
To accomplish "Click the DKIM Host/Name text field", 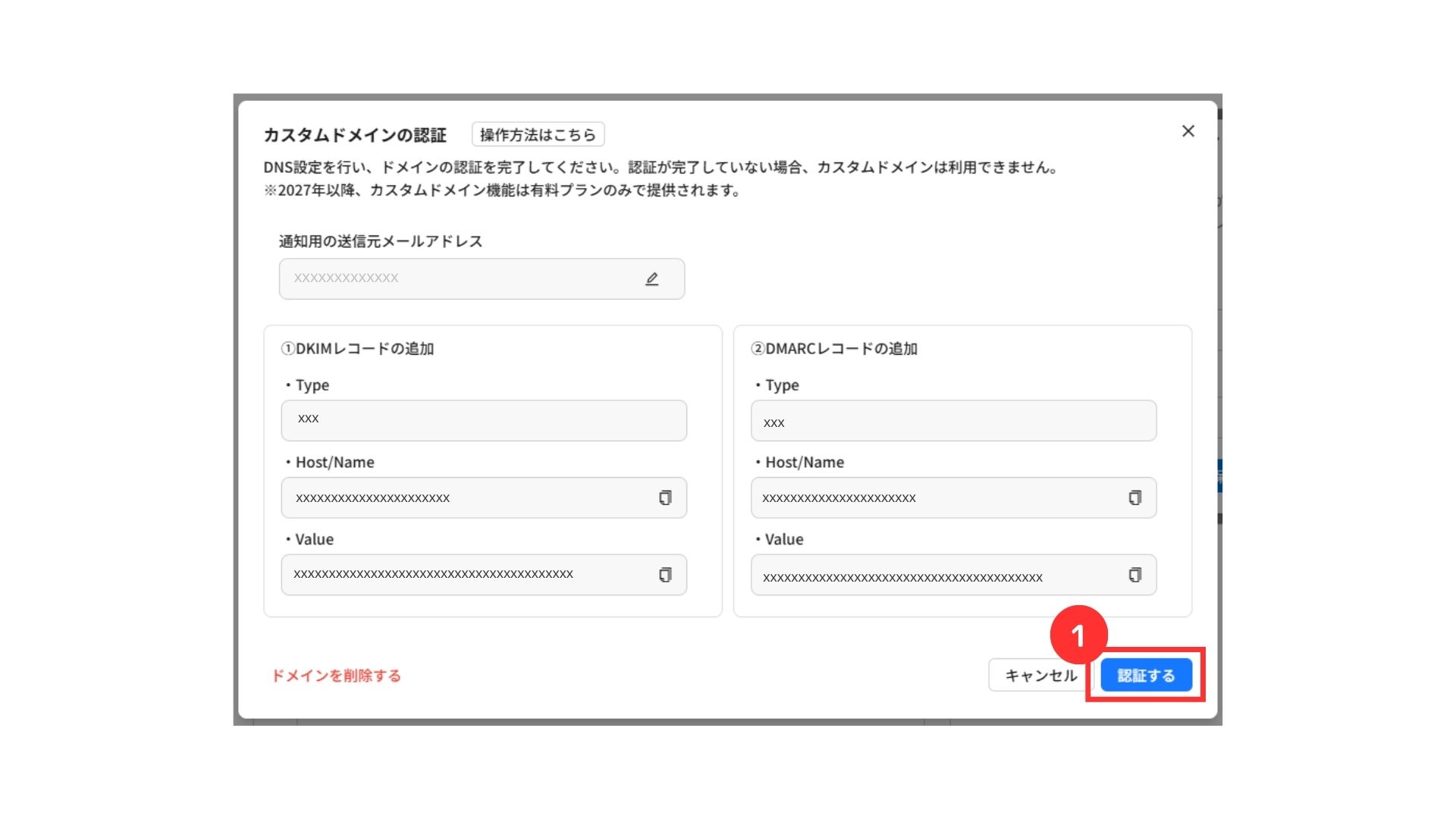I will (463, 498).
